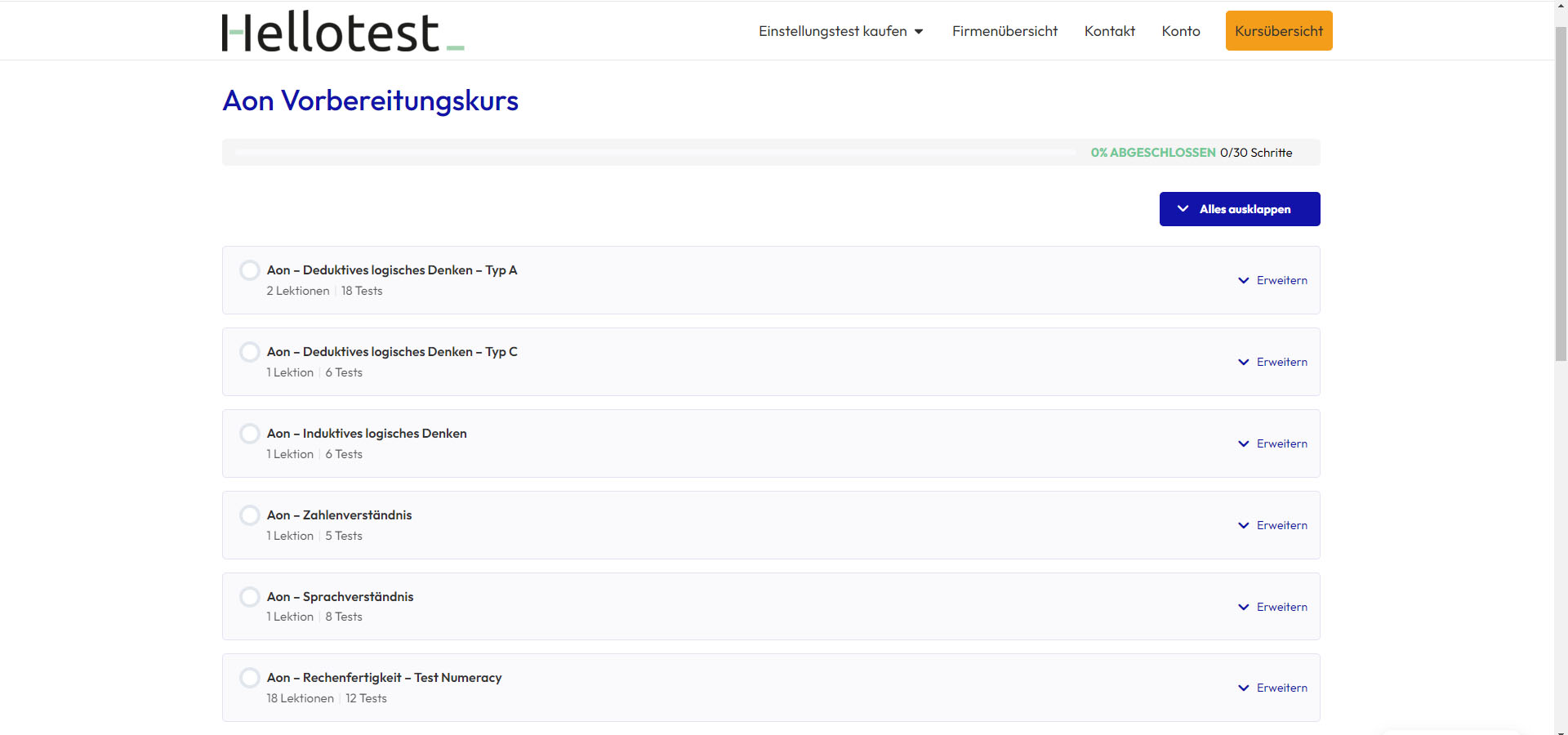
Task: Open Einstellungstest kaufen dropdown menu
Action: [840, 31]
